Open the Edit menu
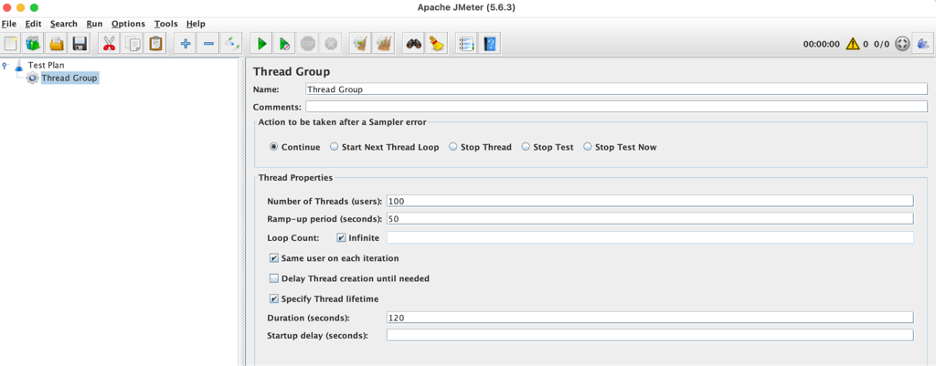936x366 pixels. [33, 24]
